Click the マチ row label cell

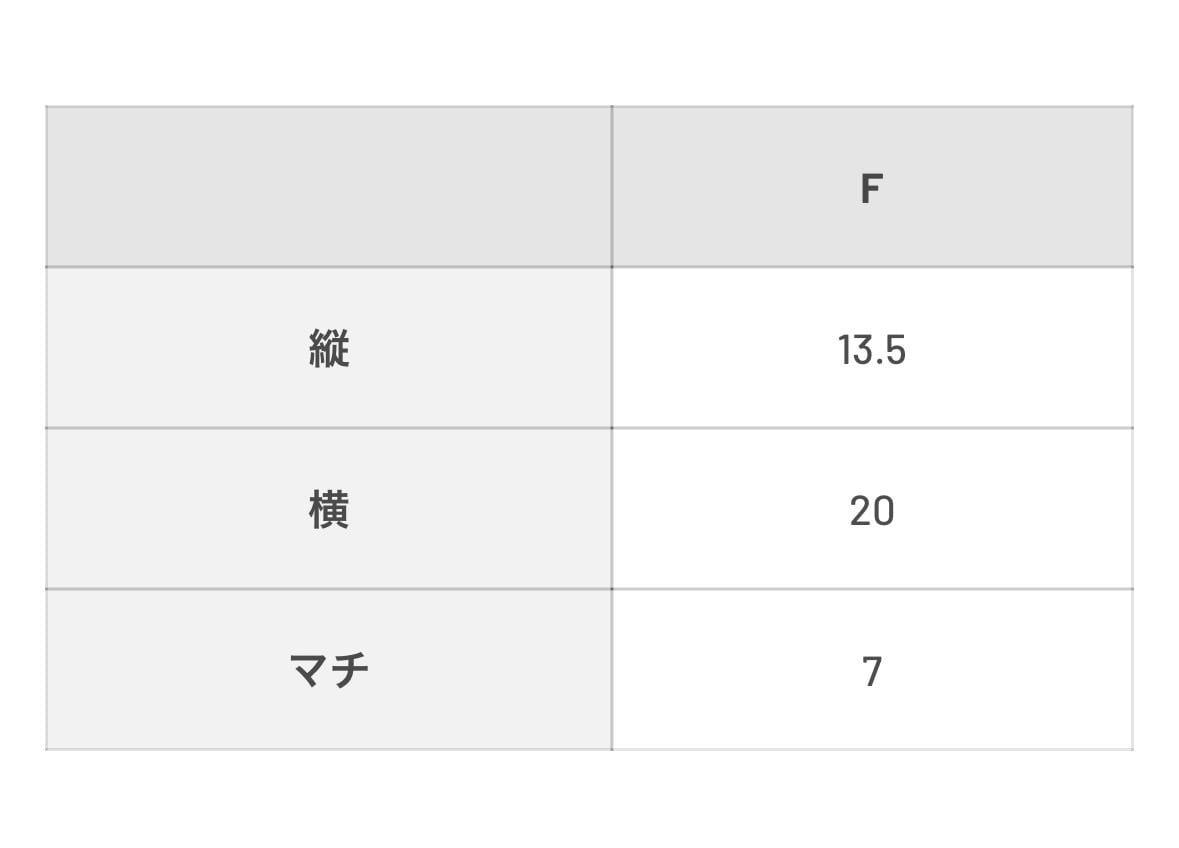328,670
